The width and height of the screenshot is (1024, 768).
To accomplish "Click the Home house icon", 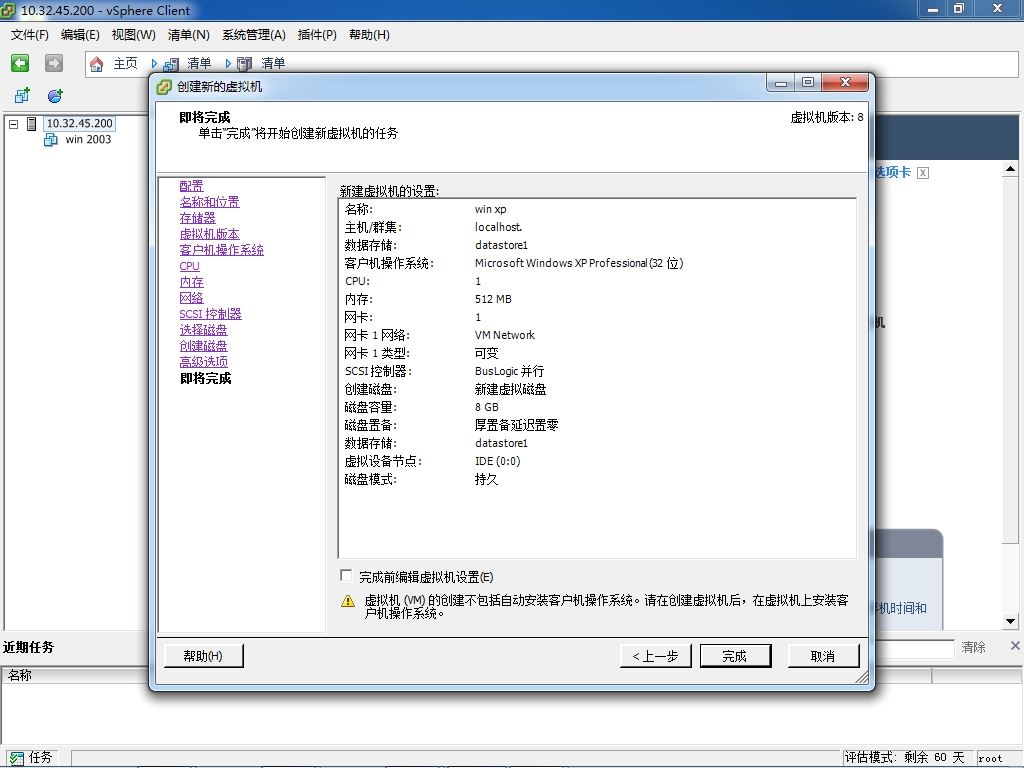I will 97,63.
